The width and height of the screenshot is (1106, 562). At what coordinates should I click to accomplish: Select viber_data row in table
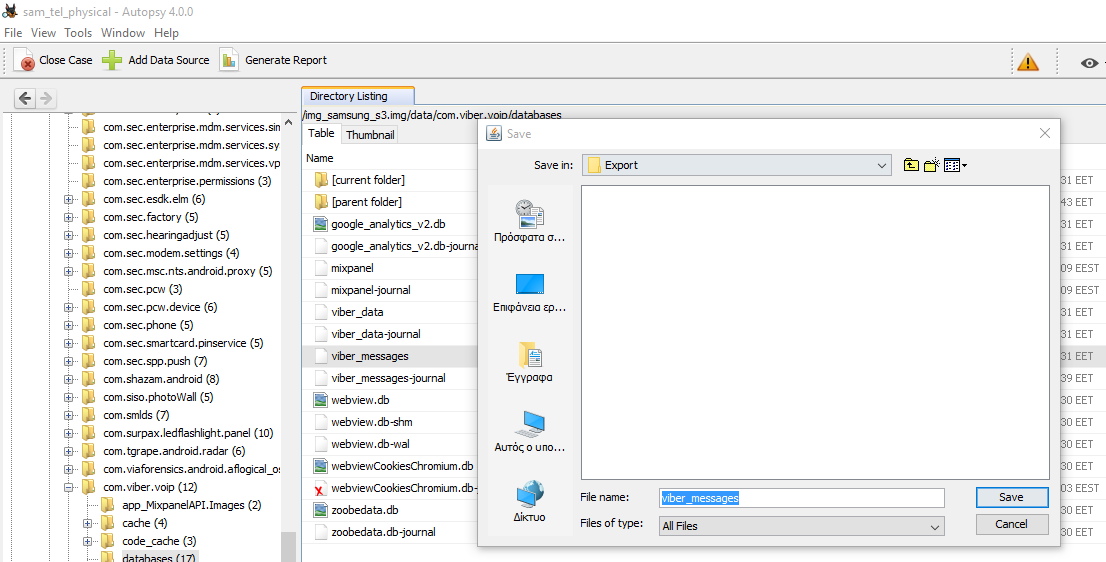click(391, 312)
